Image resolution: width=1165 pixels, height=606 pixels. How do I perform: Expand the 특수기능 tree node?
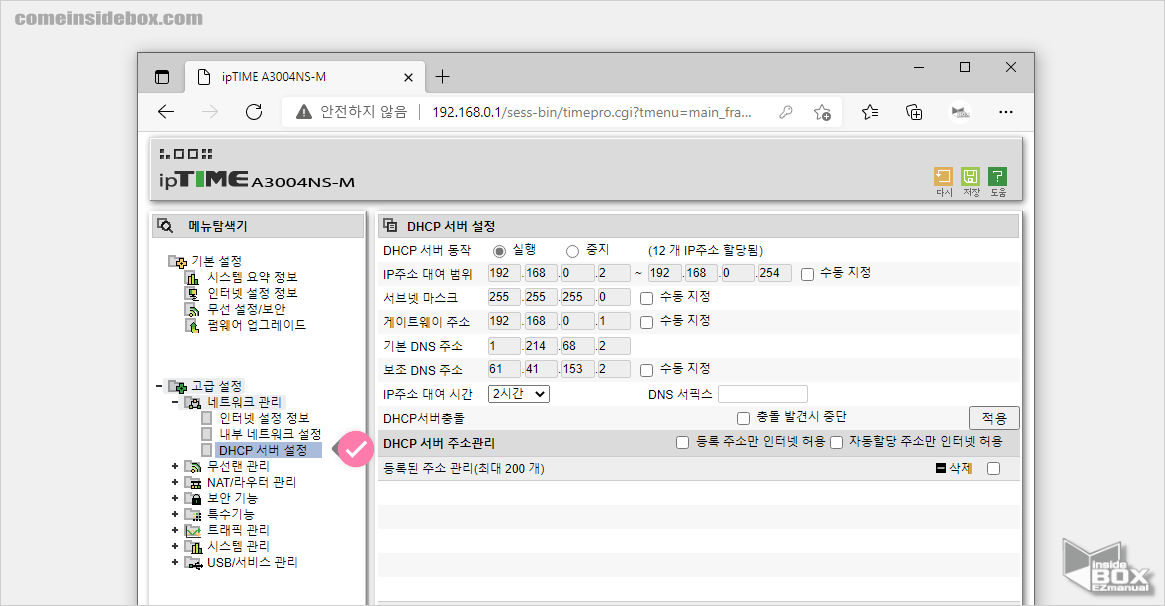[x=175, y=514]
